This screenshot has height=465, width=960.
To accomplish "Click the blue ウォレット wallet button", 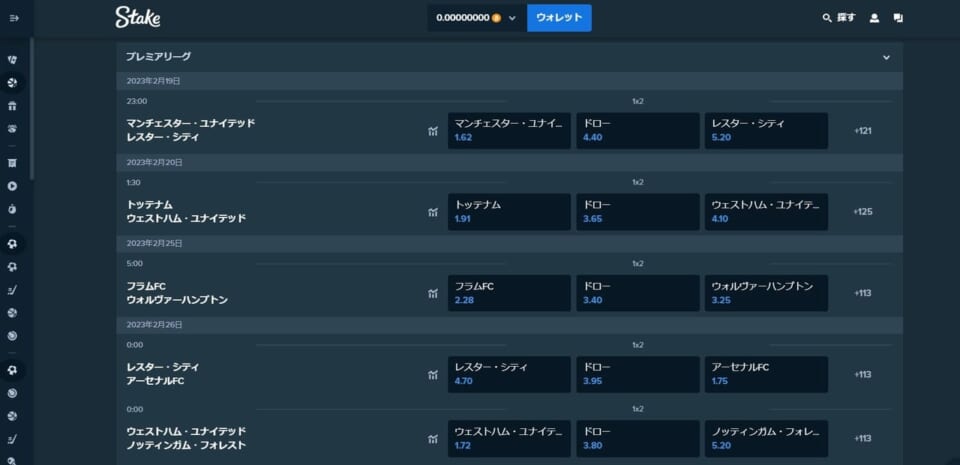I will tap(559, 18).
